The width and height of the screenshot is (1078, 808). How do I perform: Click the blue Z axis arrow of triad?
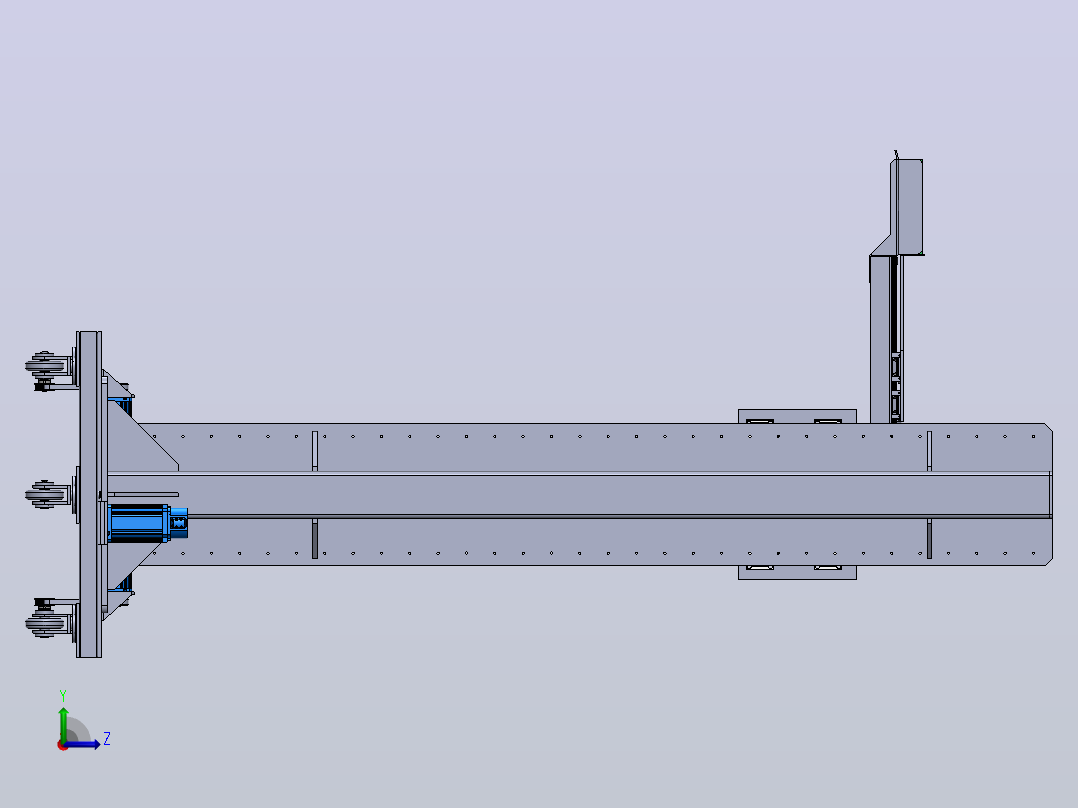click(84, 745)
